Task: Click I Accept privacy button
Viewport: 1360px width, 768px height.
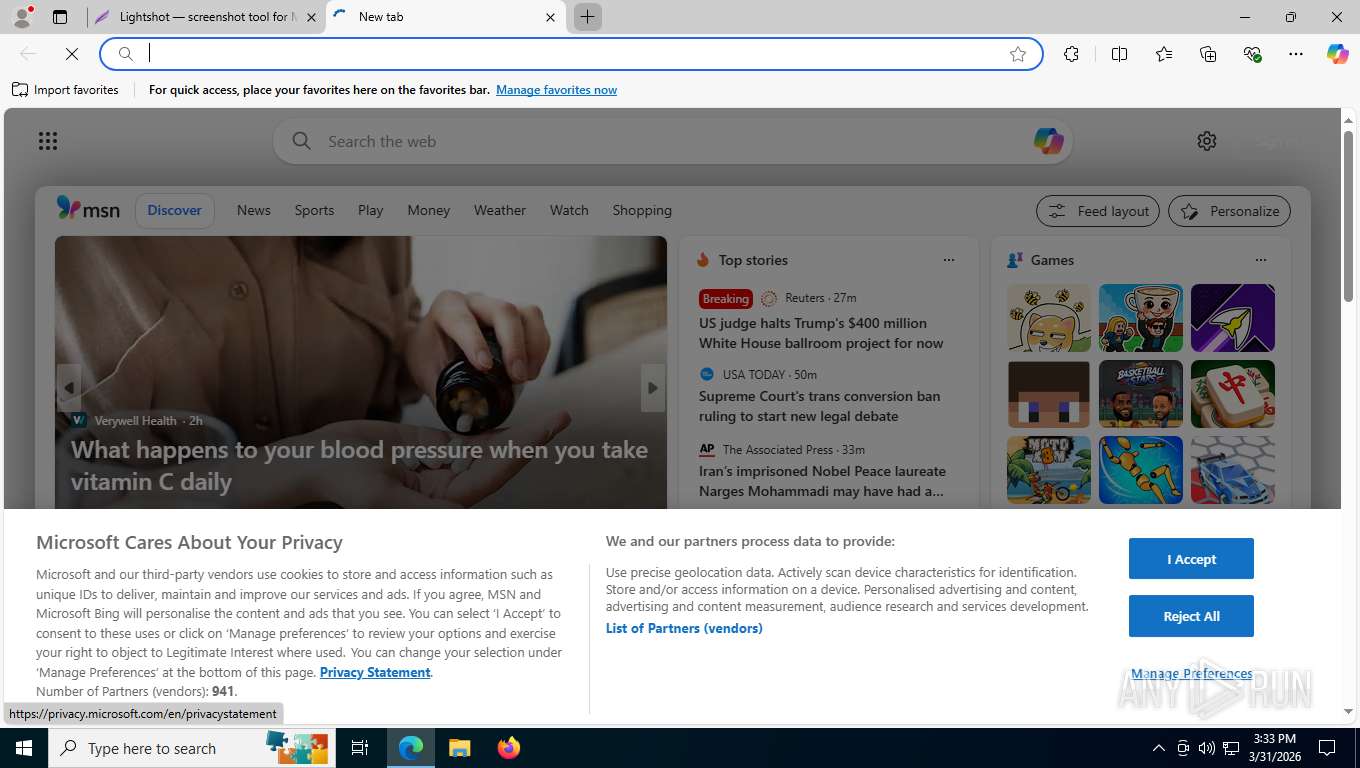Action: [1191, 559]
